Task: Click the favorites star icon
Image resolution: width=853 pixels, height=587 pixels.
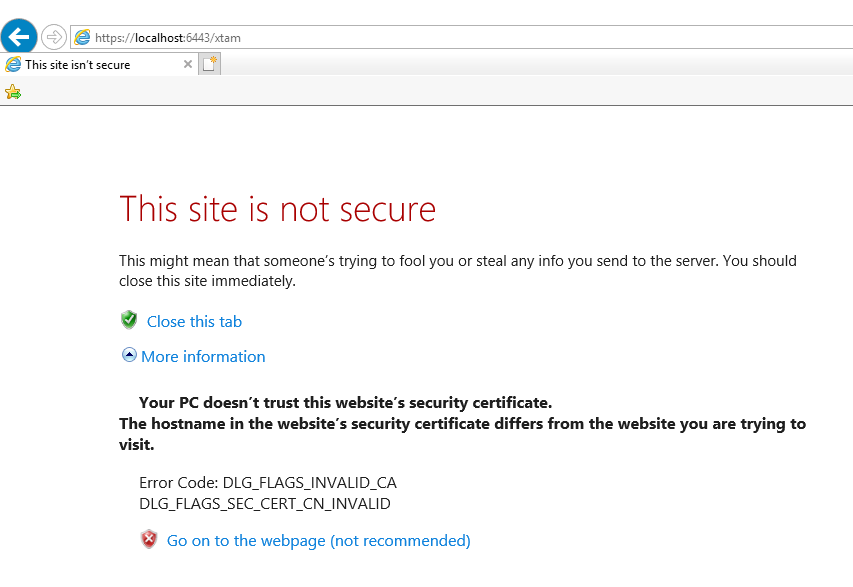Action: (x=13, y=91)
